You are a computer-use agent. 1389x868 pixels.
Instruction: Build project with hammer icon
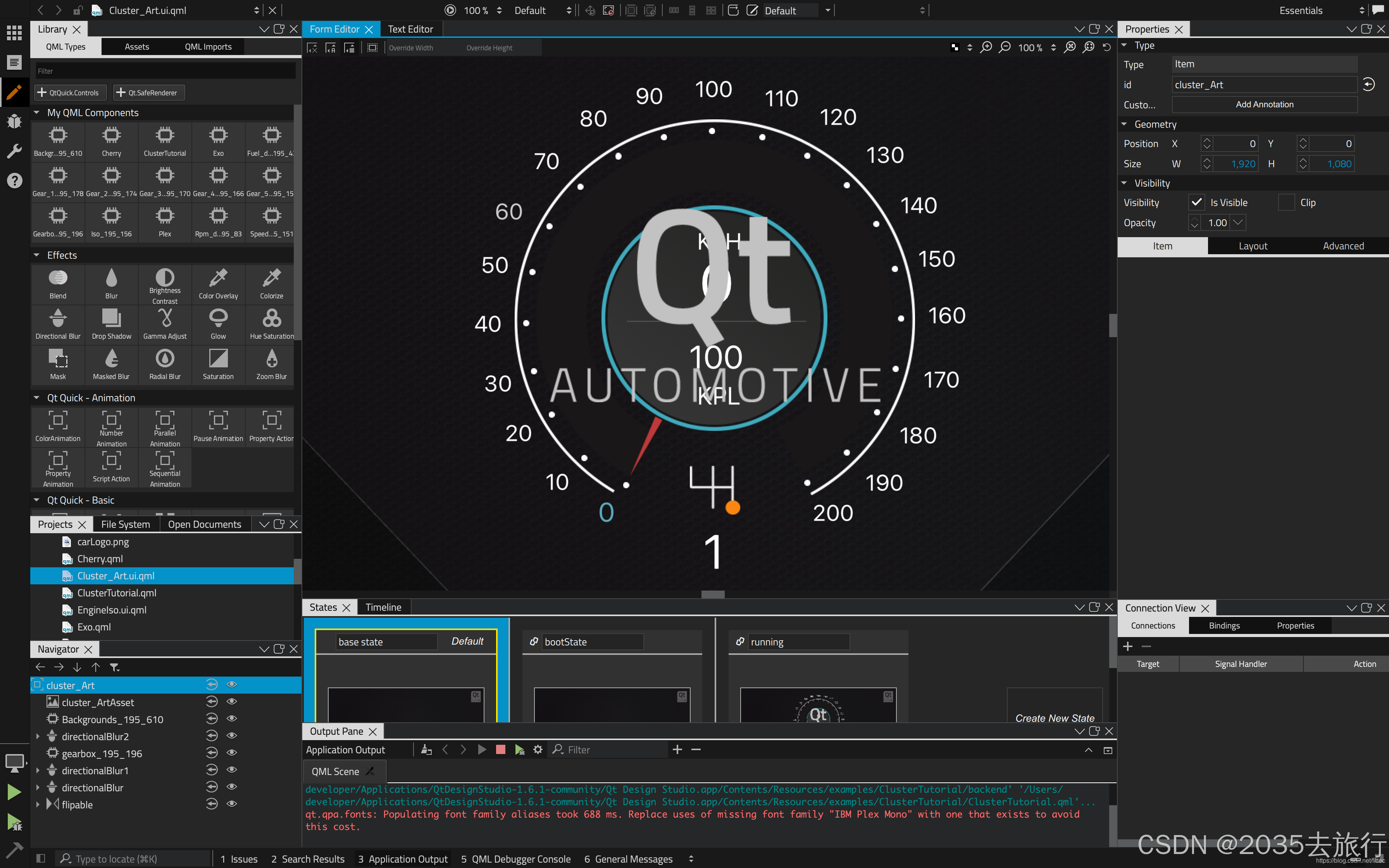point(14,850)
